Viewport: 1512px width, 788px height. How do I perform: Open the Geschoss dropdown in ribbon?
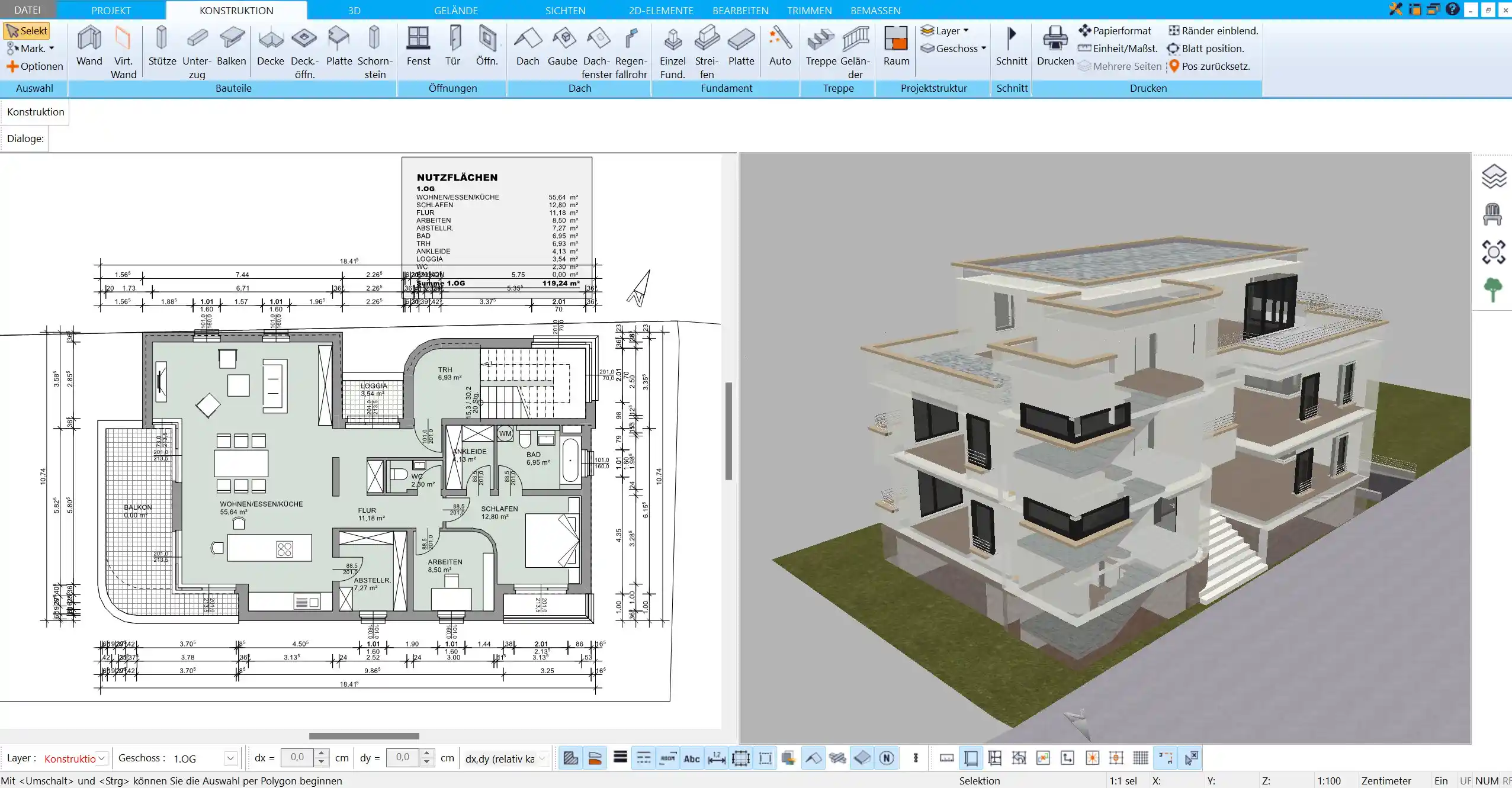[954, 49]
